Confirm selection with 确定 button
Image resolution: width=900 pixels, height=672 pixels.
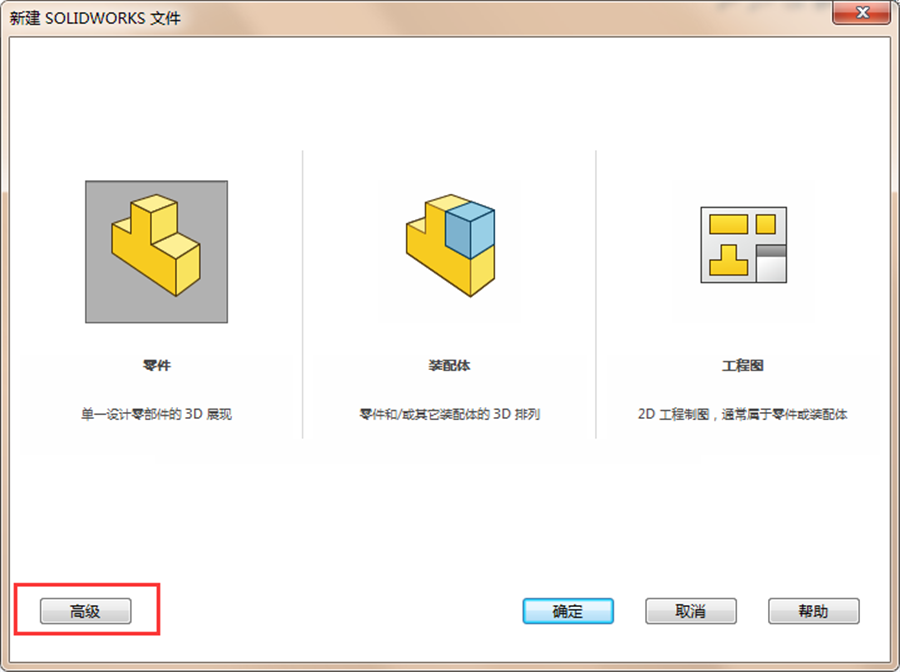point(568,611)
